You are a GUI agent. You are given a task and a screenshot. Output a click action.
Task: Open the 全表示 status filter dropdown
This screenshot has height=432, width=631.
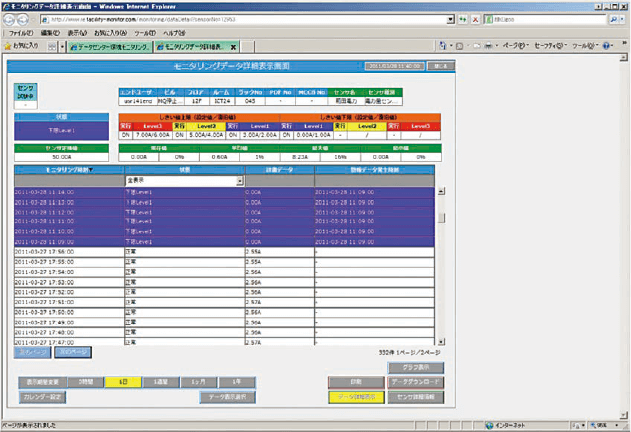(240, 181)
